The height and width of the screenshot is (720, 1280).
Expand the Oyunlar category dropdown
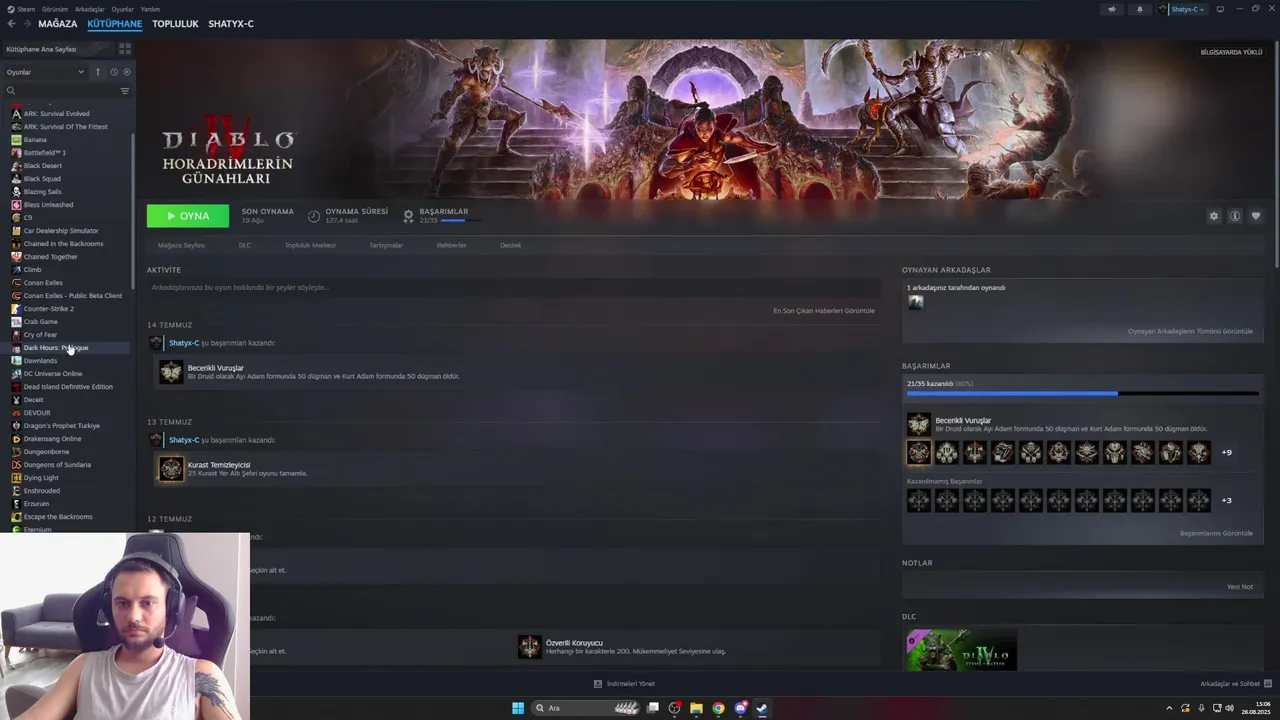coord(45,72)
